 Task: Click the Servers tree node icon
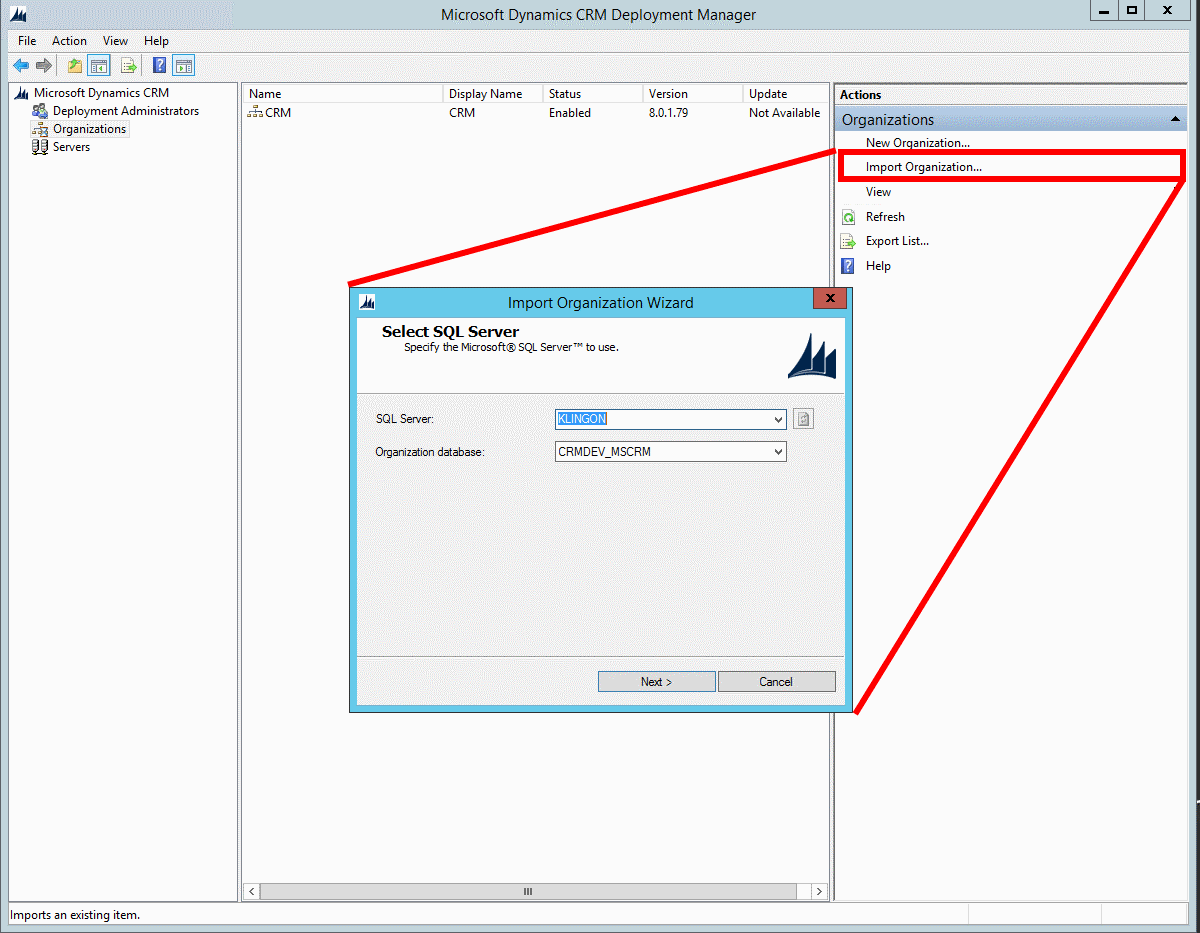tap(40, 147)
